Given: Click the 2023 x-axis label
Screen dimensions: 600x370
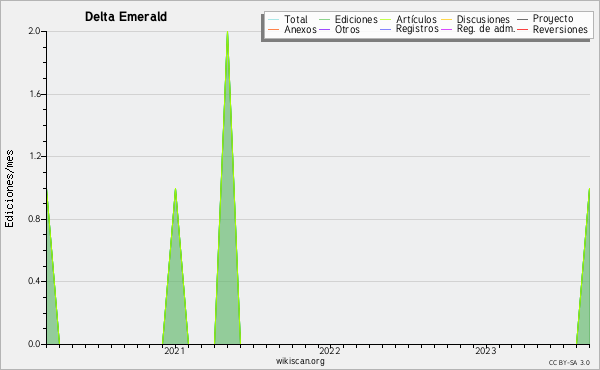Looking at the screenshot, I should click(x=486, y=351).
